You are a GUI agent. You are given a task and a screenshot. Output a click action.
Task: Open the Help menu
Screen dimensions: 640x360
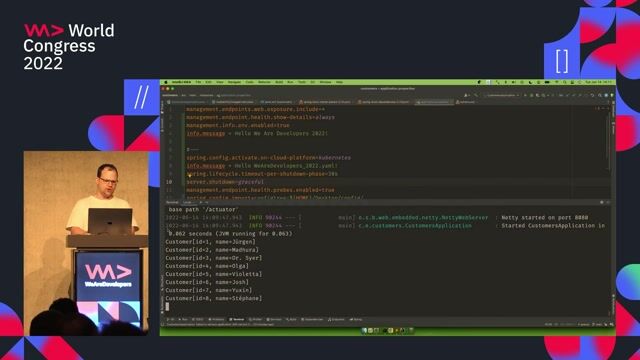(x=339, y=82)
